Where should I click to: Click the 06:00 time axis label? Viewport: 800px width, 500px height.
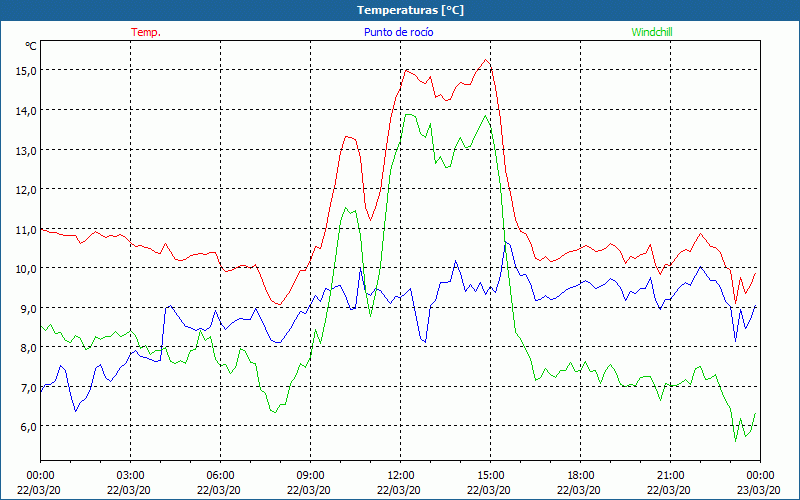(x=220, y=476)
